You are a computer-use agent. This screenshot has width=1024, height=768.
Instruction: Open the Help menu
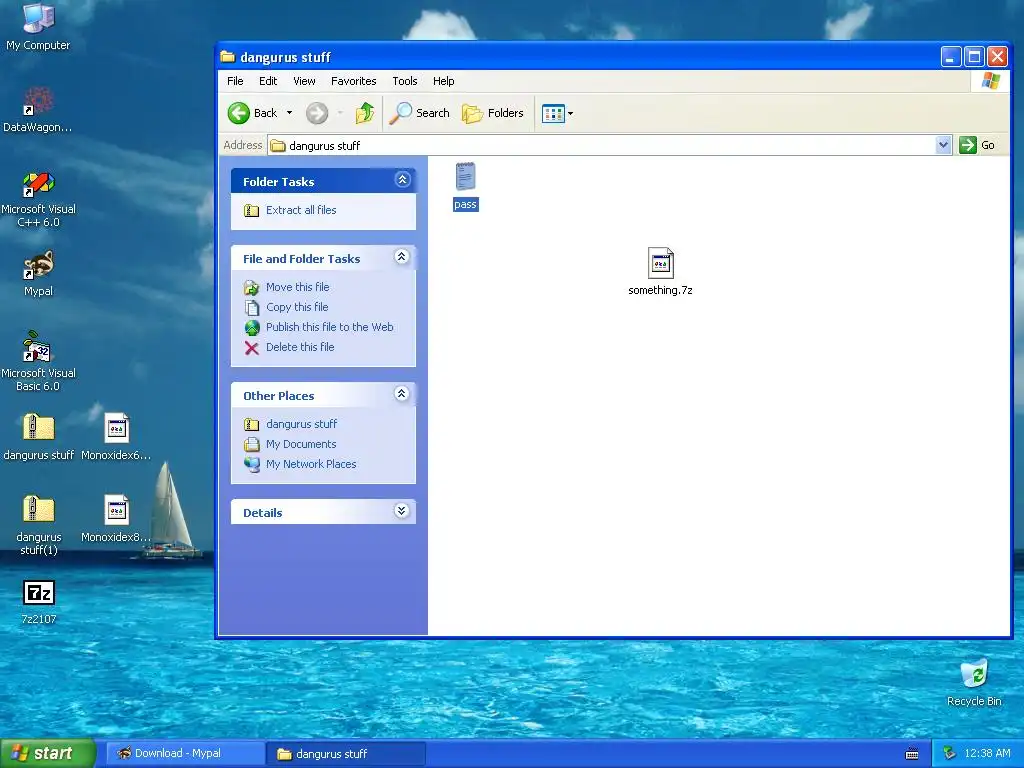coord(443,81)
